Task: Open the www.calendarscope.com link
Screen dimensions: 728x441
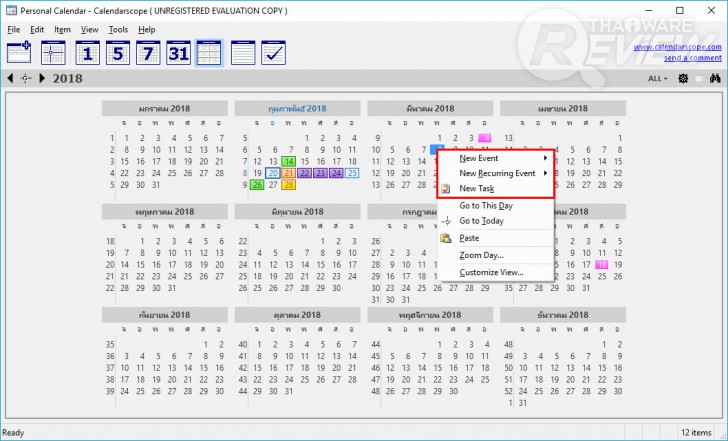Action: coord(677,47)
